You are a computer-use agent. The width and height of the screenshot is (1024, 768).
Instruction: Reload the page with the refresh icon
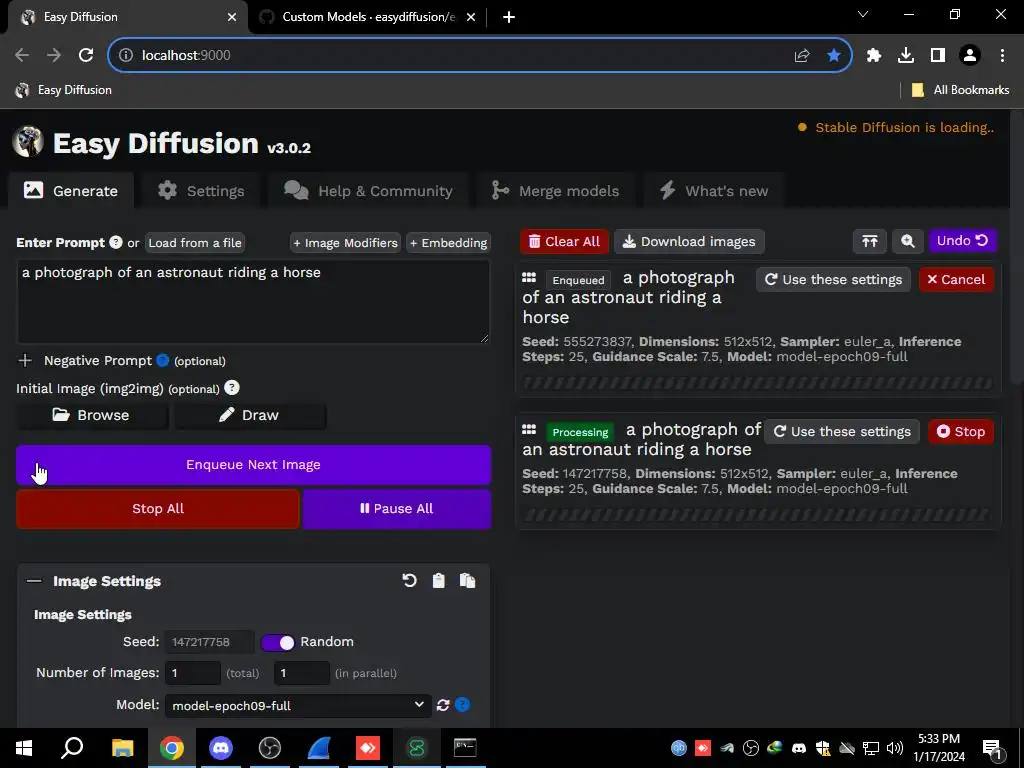[x=86, y=56]
